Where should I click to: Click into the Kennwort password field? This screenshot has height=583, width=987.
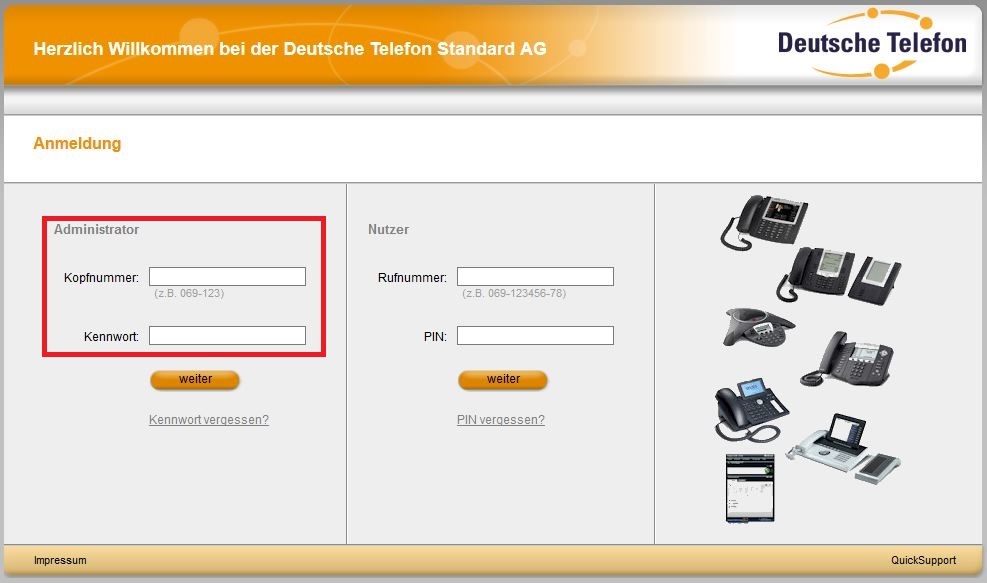(x=227, y=336)
